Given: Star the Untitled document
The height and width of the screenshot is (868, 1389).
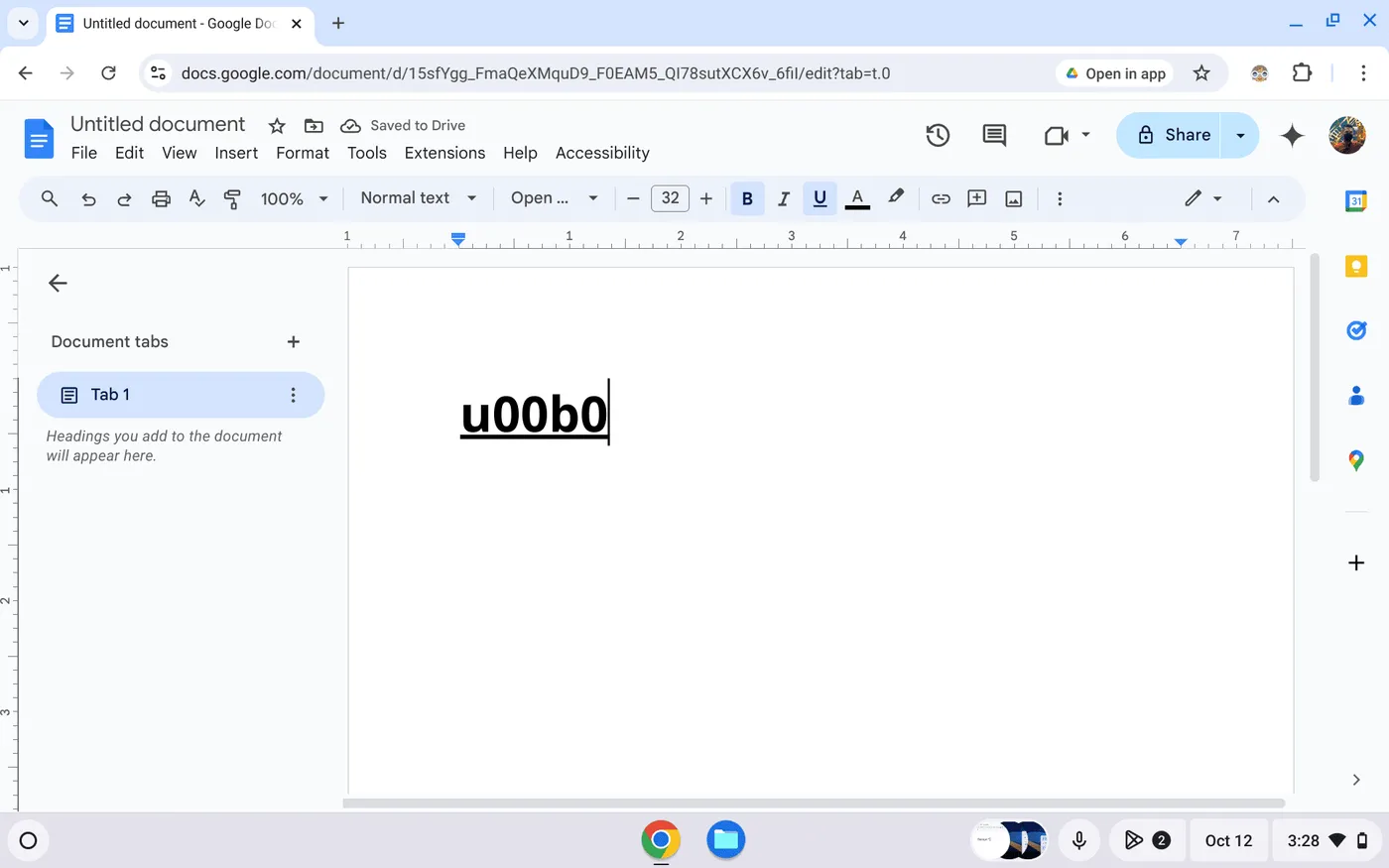Looking at the screenshot, I should pos(277,126).
